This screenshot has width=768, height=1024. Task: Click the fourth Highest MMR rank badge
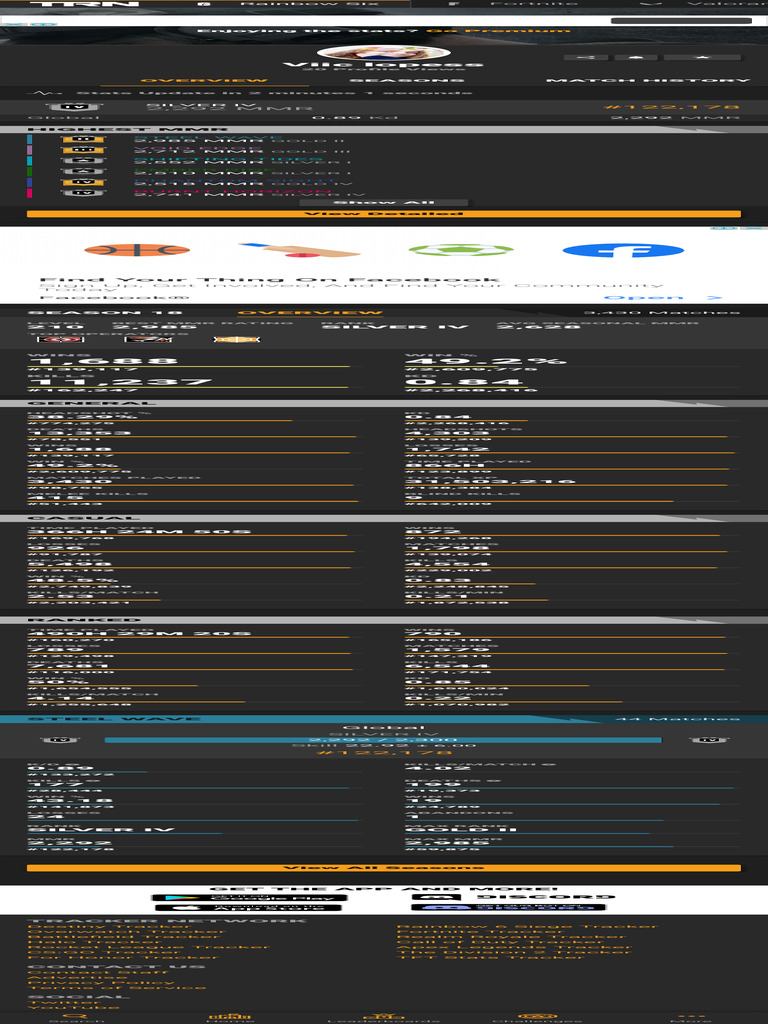click(x=84, y=172)
